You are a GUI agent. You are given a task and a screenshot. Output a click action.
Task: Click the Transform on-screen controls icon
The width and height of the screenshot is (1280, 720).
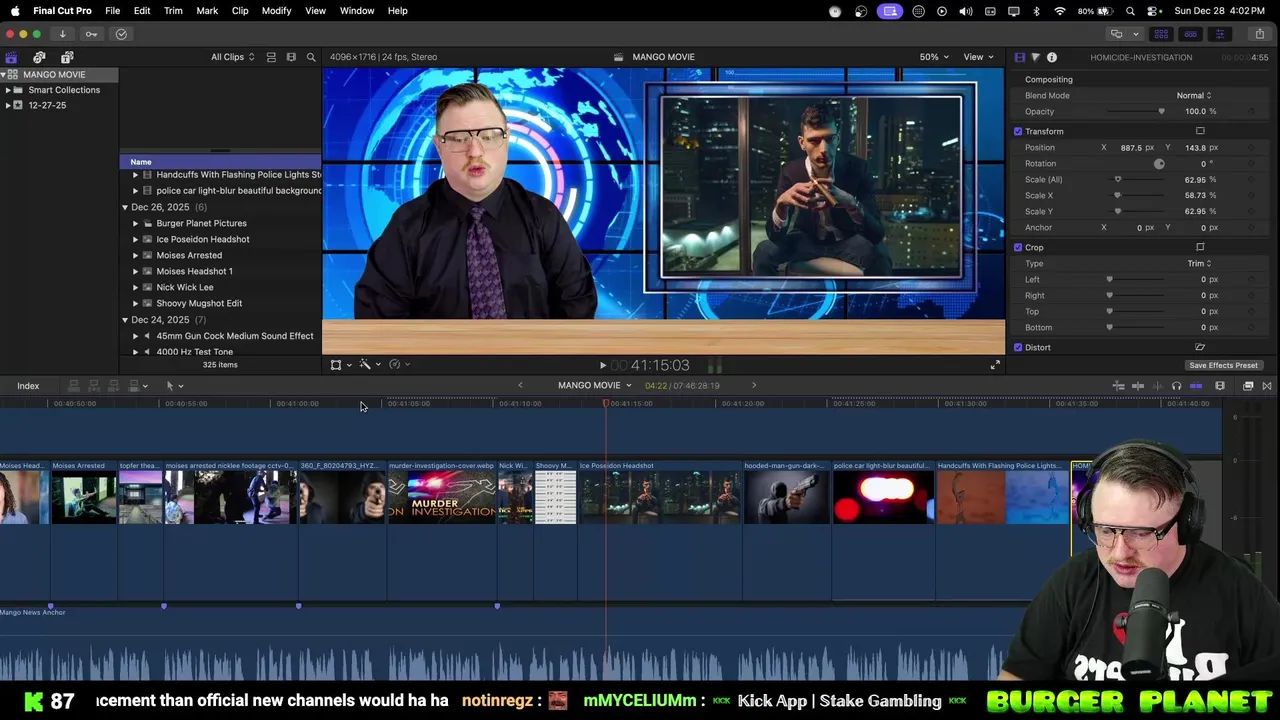[x=1200, y=131]
